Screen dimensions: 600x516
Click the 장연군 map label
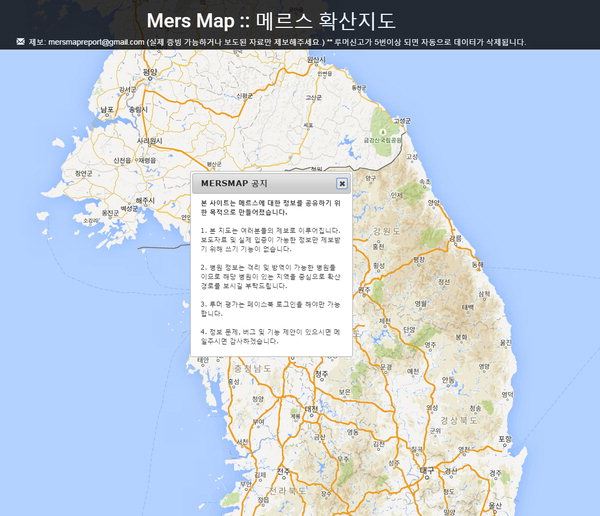pyautogui.click(x=83, y=173)
